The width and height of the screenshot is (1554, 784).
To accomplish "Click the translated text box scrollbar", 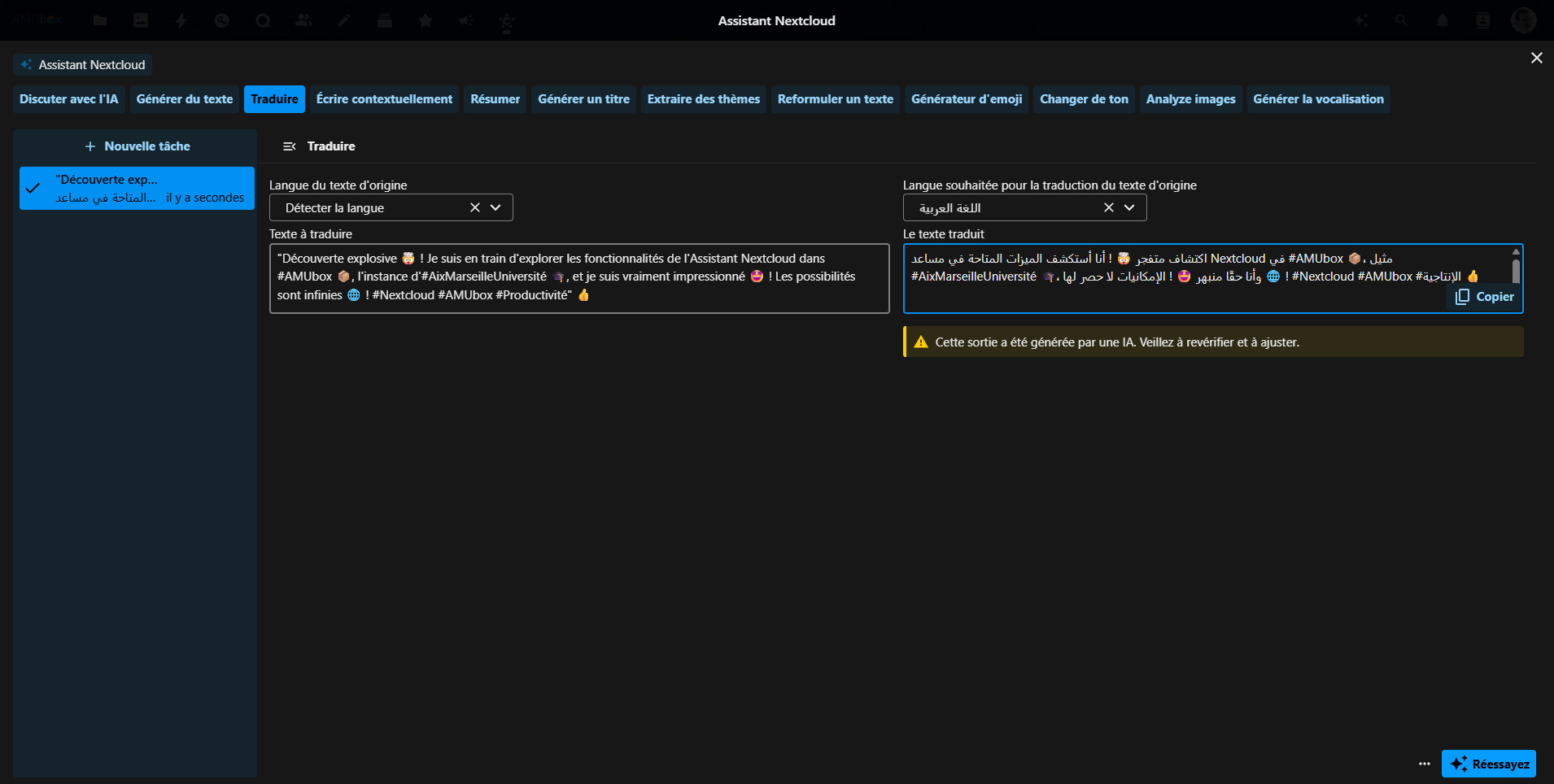I will [x=1516, y=270].
